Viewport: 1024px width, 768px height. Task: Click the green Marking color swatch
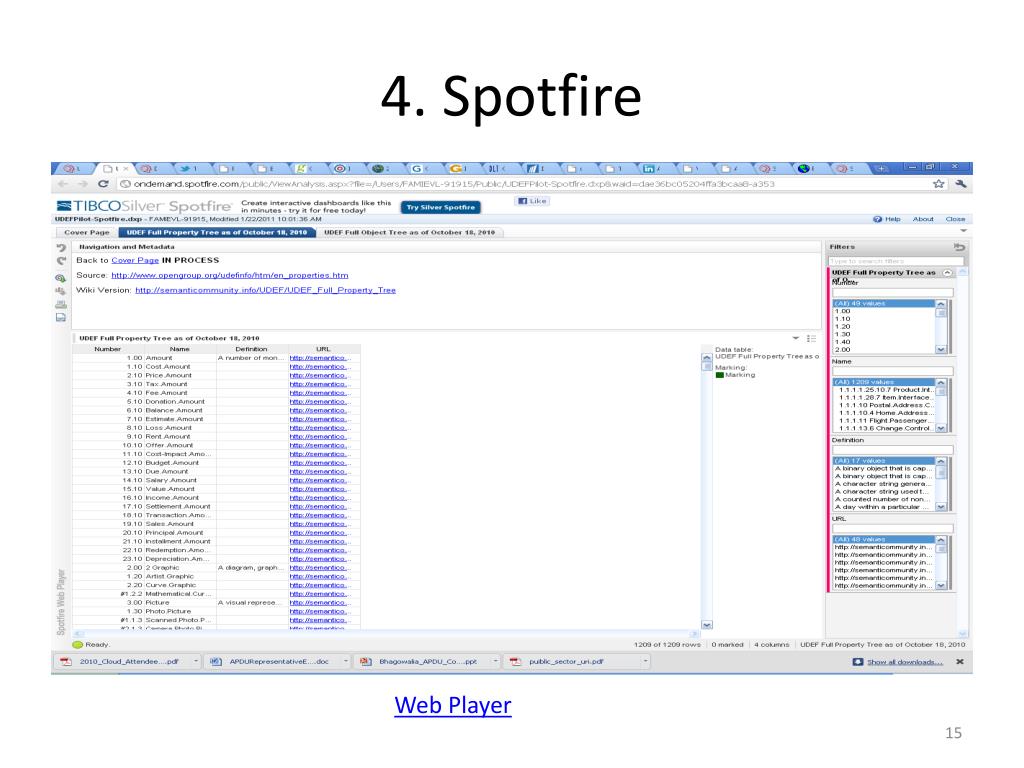click(720, 375)
